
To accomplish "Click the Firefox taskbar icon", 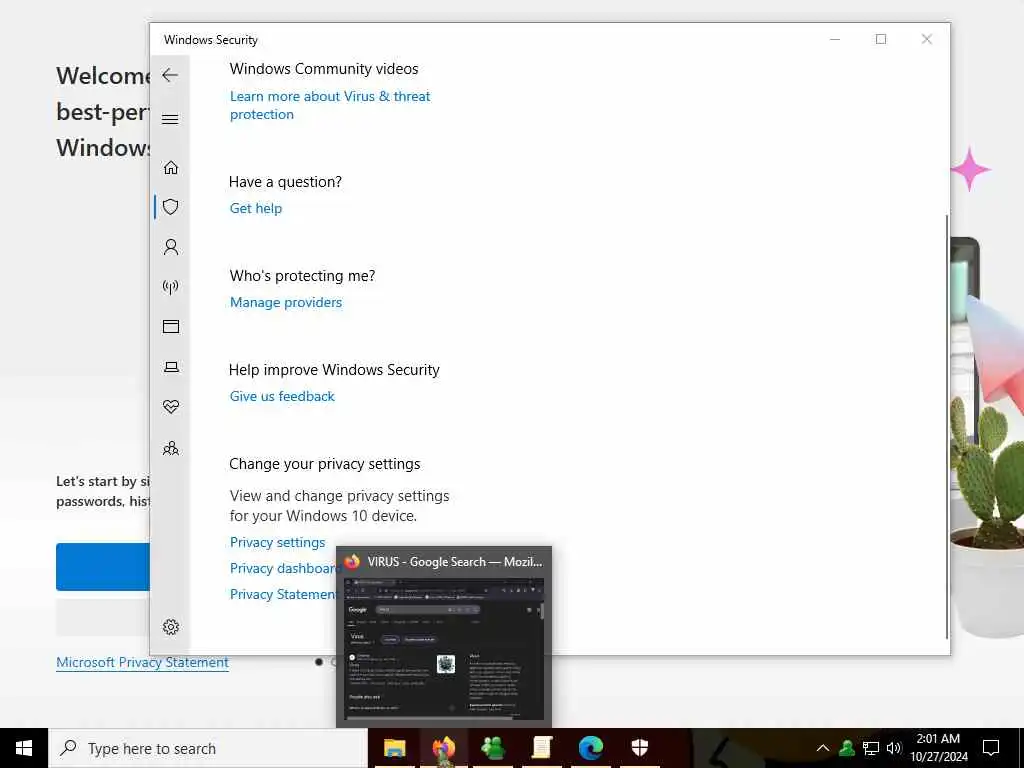I will pyautogui.click(x=444, y=748).
